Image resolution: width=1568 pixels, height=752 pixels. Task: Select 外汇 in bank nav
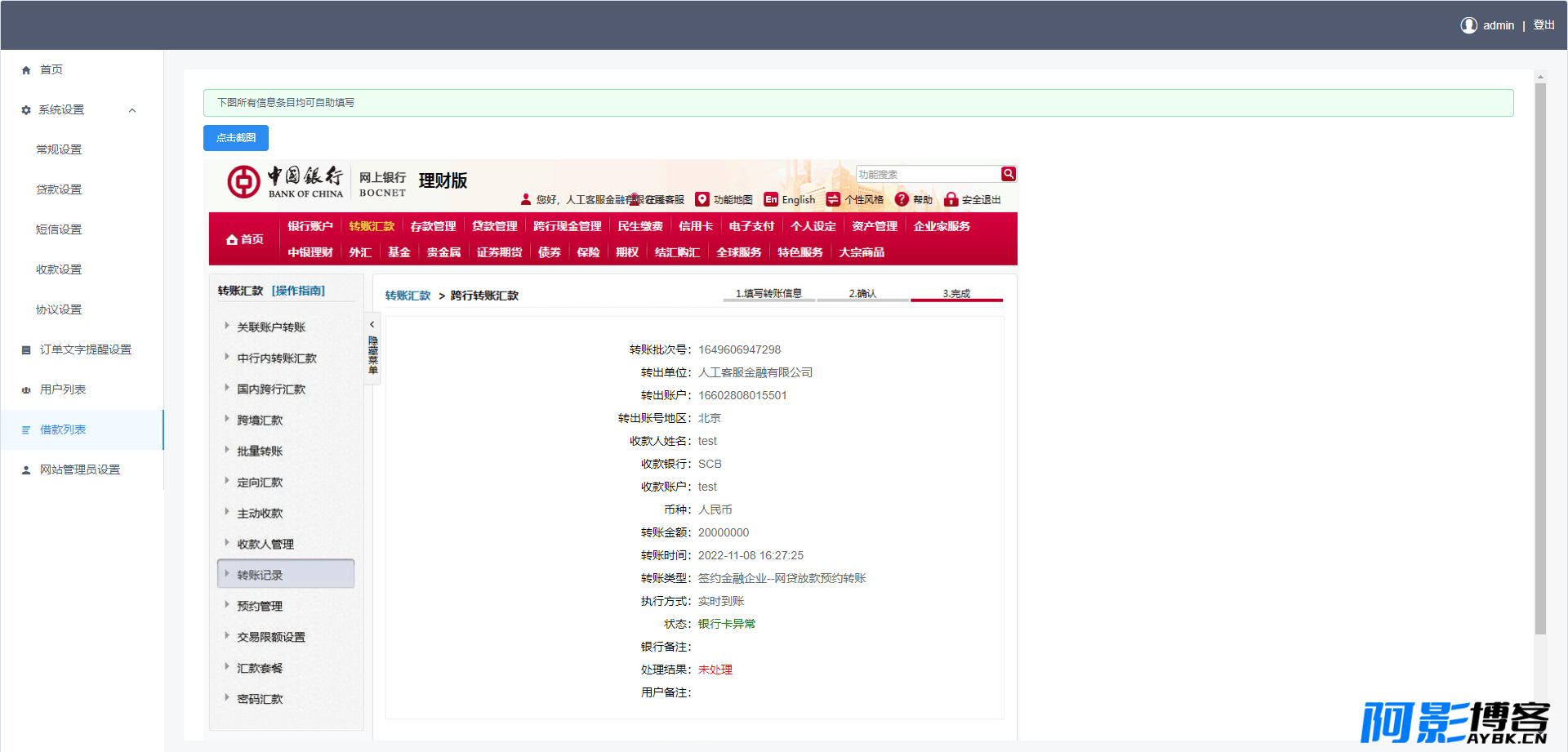(360, 252)
